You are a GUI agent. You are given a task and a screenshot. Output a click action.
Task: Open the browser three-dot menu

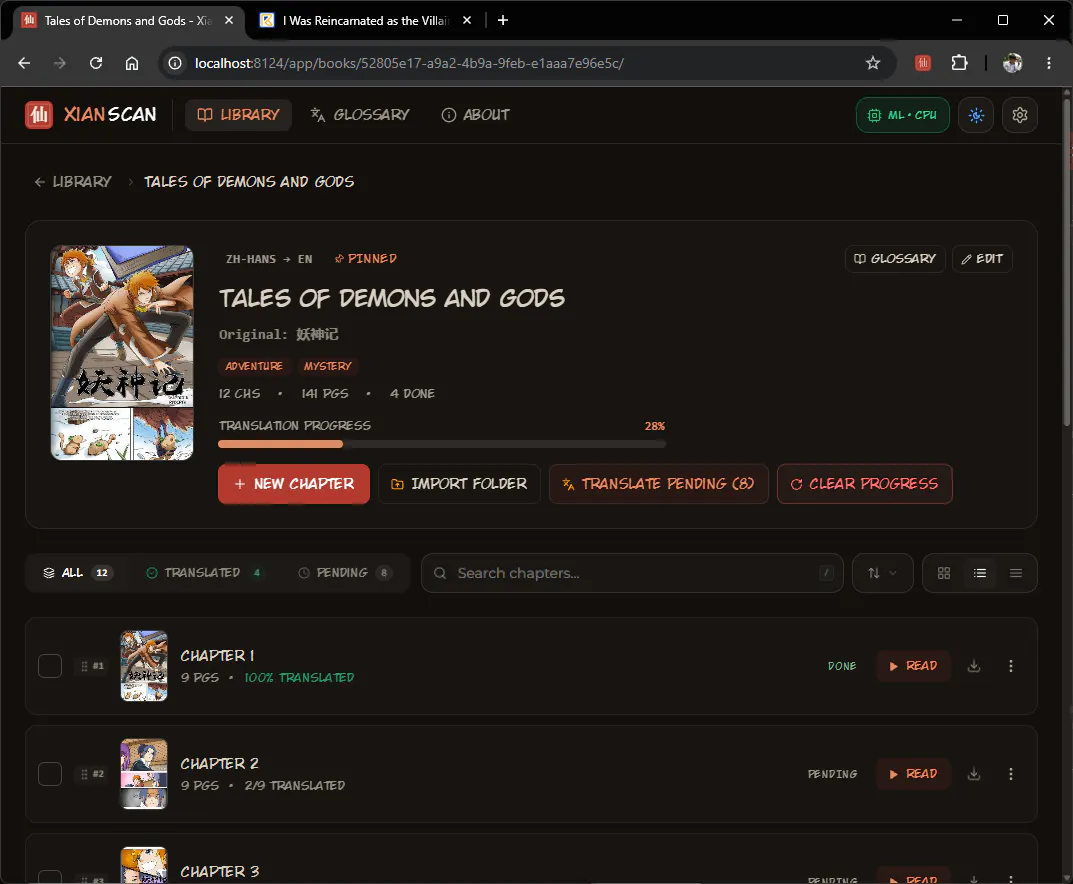pyautogui.click(x=1048, y=63)
